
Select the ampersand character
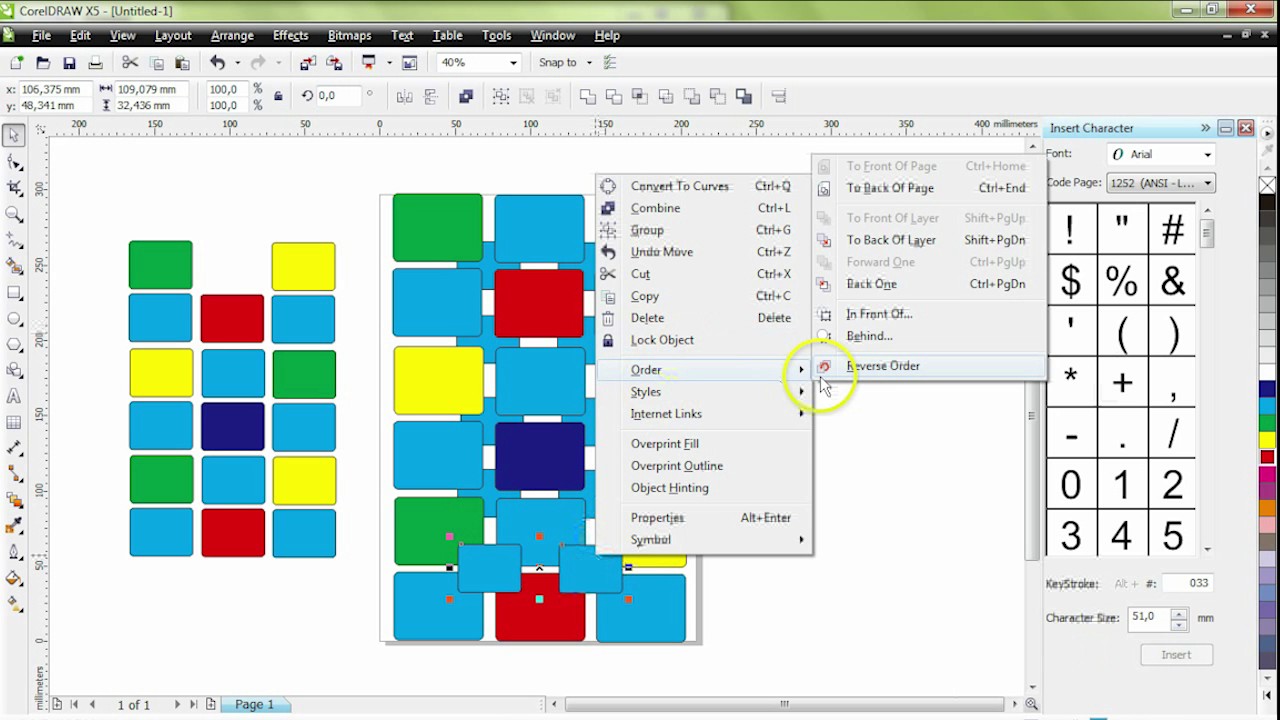click(1173, 281)
